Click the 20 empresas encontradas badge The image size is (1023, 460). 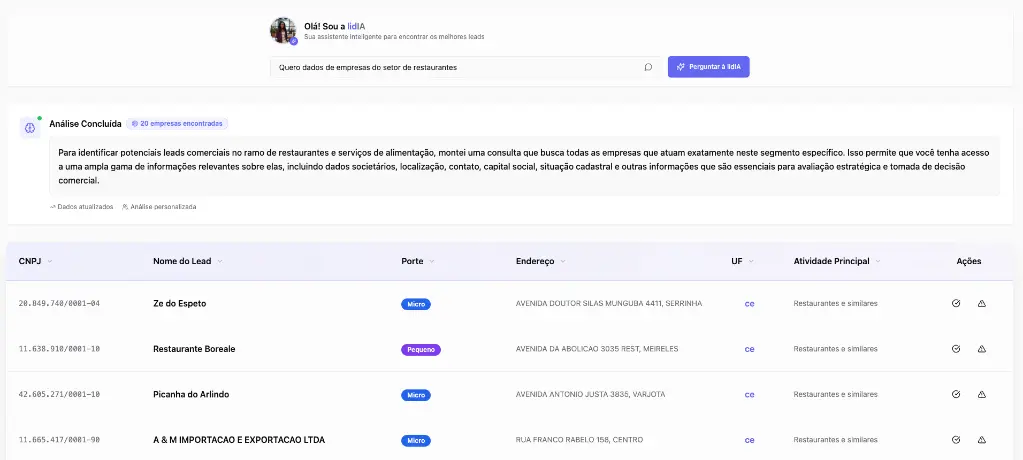pyautogui.click(x=177, y=124)
